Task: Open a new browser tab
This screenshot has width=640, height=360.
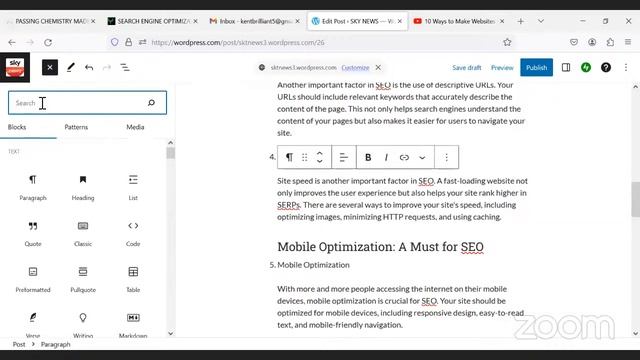Action: (x=520, y=21)
